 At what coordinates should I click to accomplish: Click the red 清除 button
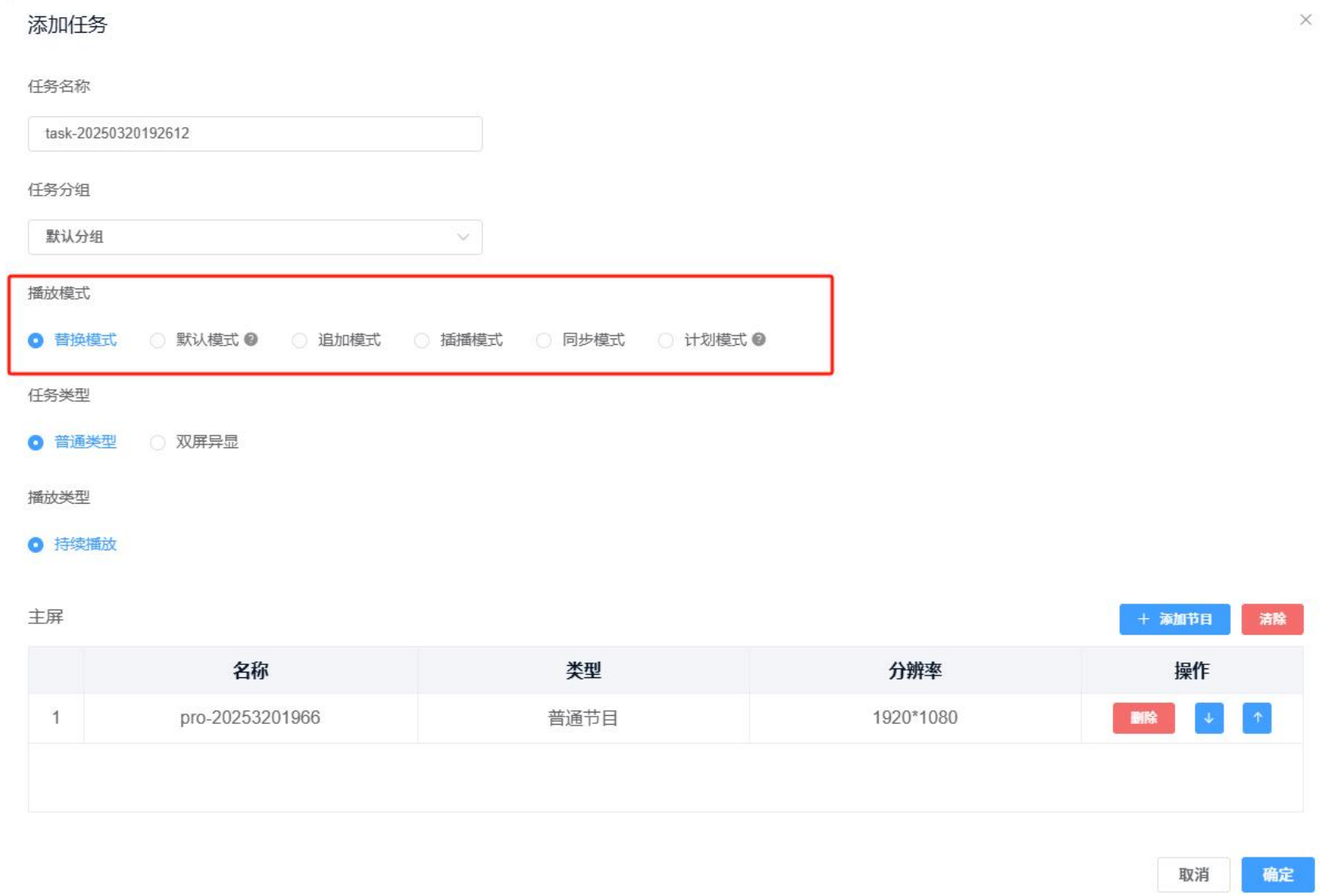[1271, 619]
